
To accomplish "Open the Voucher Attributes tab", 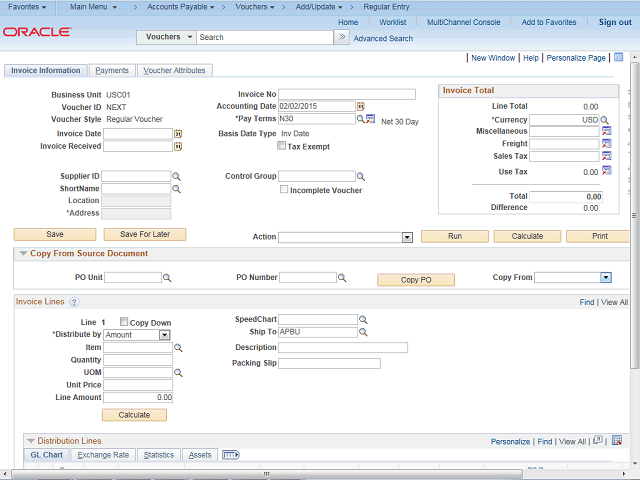I will tap(174, 71).
